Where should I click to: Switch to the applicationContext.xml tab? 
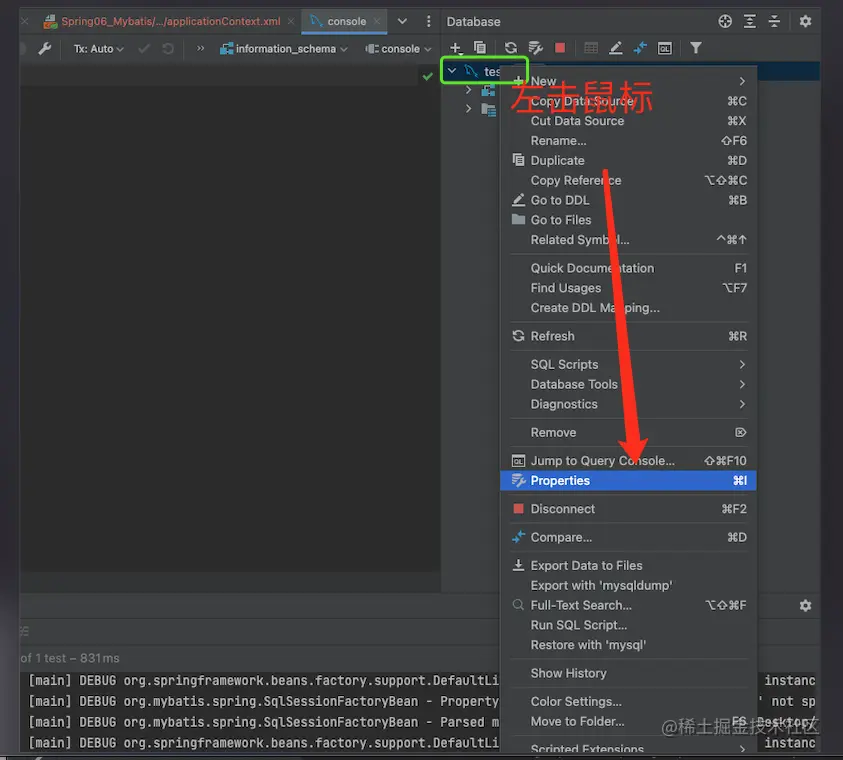pos(170,21)
